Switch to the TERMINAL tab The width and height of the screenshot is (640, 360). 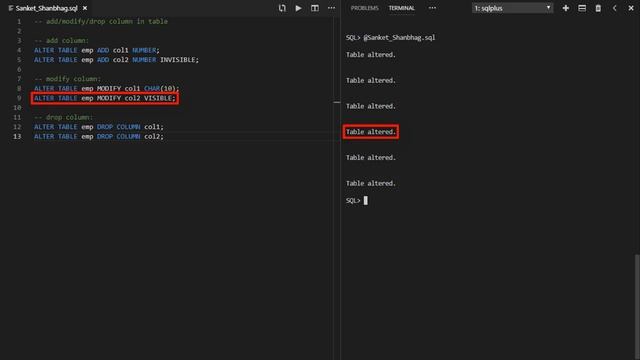(x=401, y=8)
